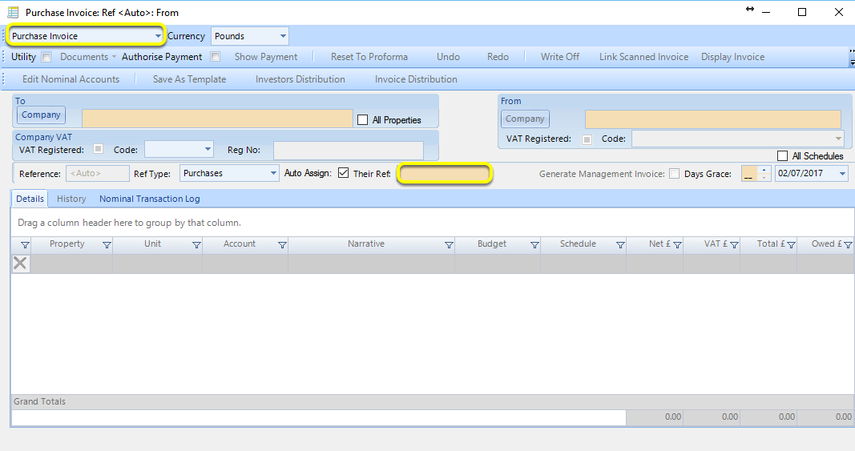The image size is (855, 451).
Task: Click the Days Grace number field
Action: [750, 174]
